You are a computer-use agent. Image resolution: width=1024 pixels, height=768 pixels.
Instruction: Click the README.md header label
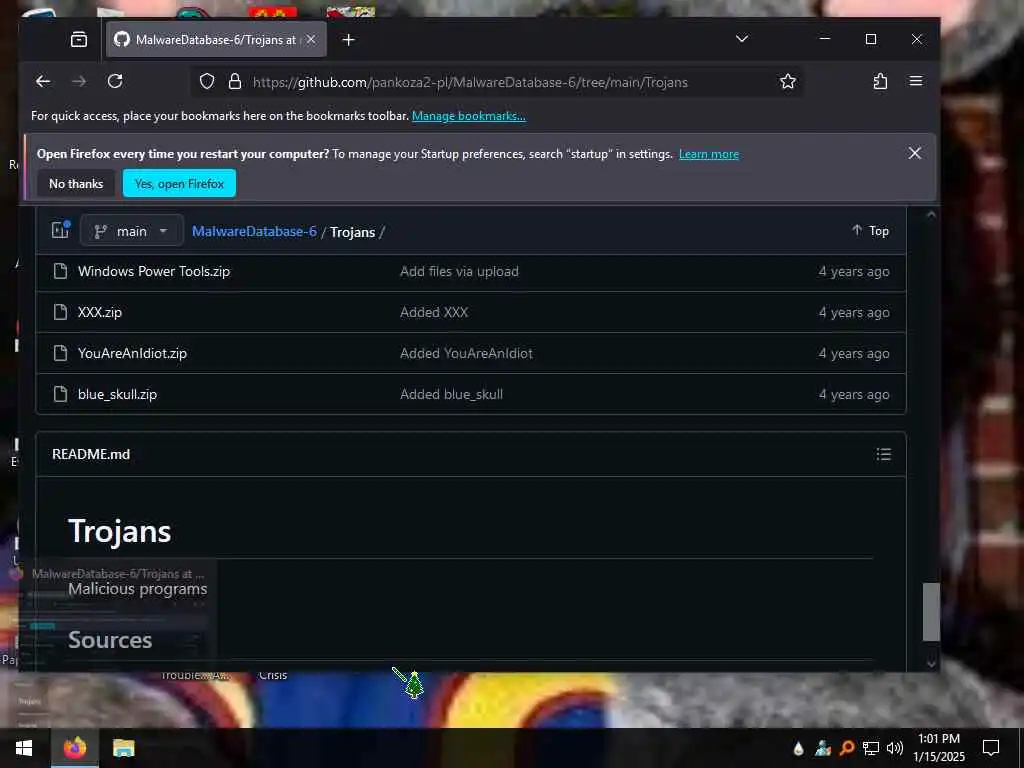point(91,454)
